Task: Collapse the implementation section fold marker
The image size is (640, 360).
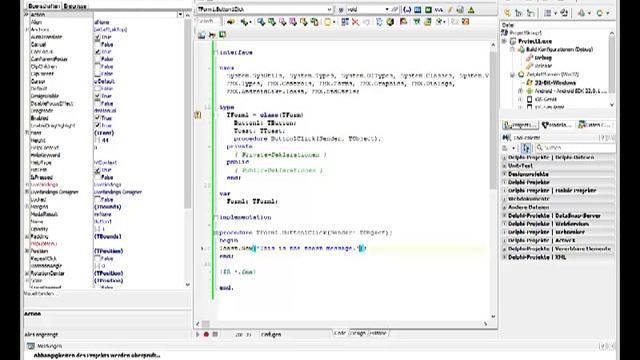Action: tap(216, 217)
